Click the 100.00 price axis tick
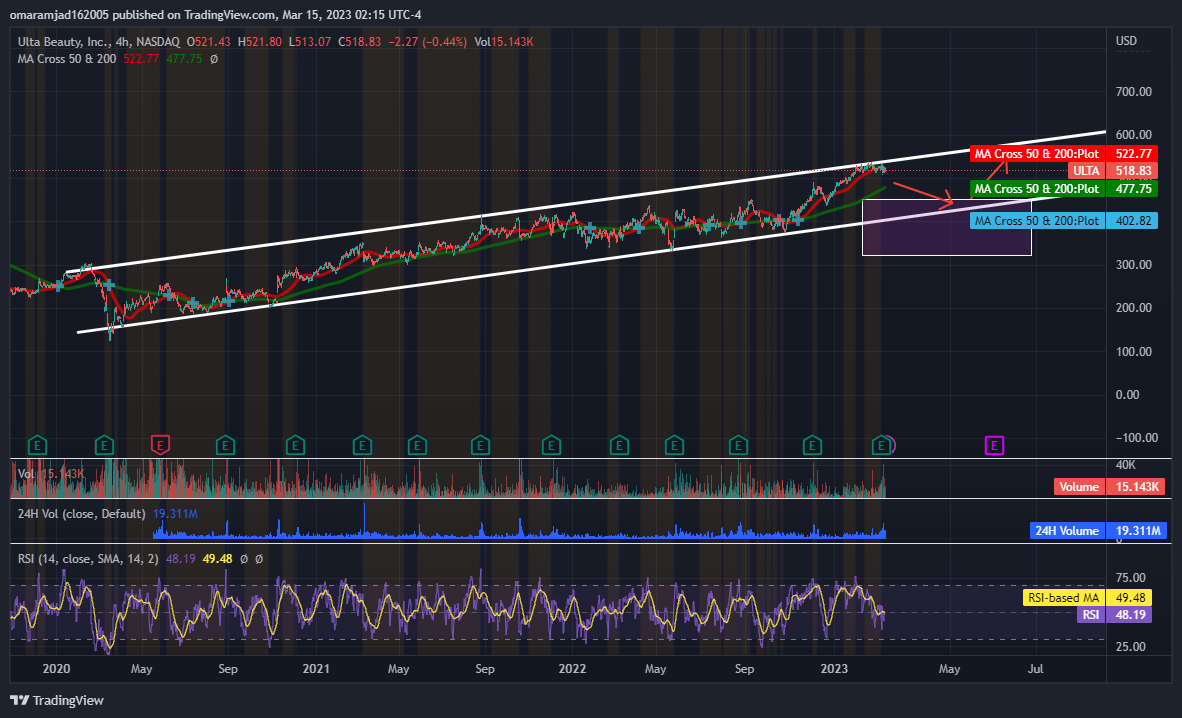This screenshot has width=1182, height=718. click(x=1134, y=351)
